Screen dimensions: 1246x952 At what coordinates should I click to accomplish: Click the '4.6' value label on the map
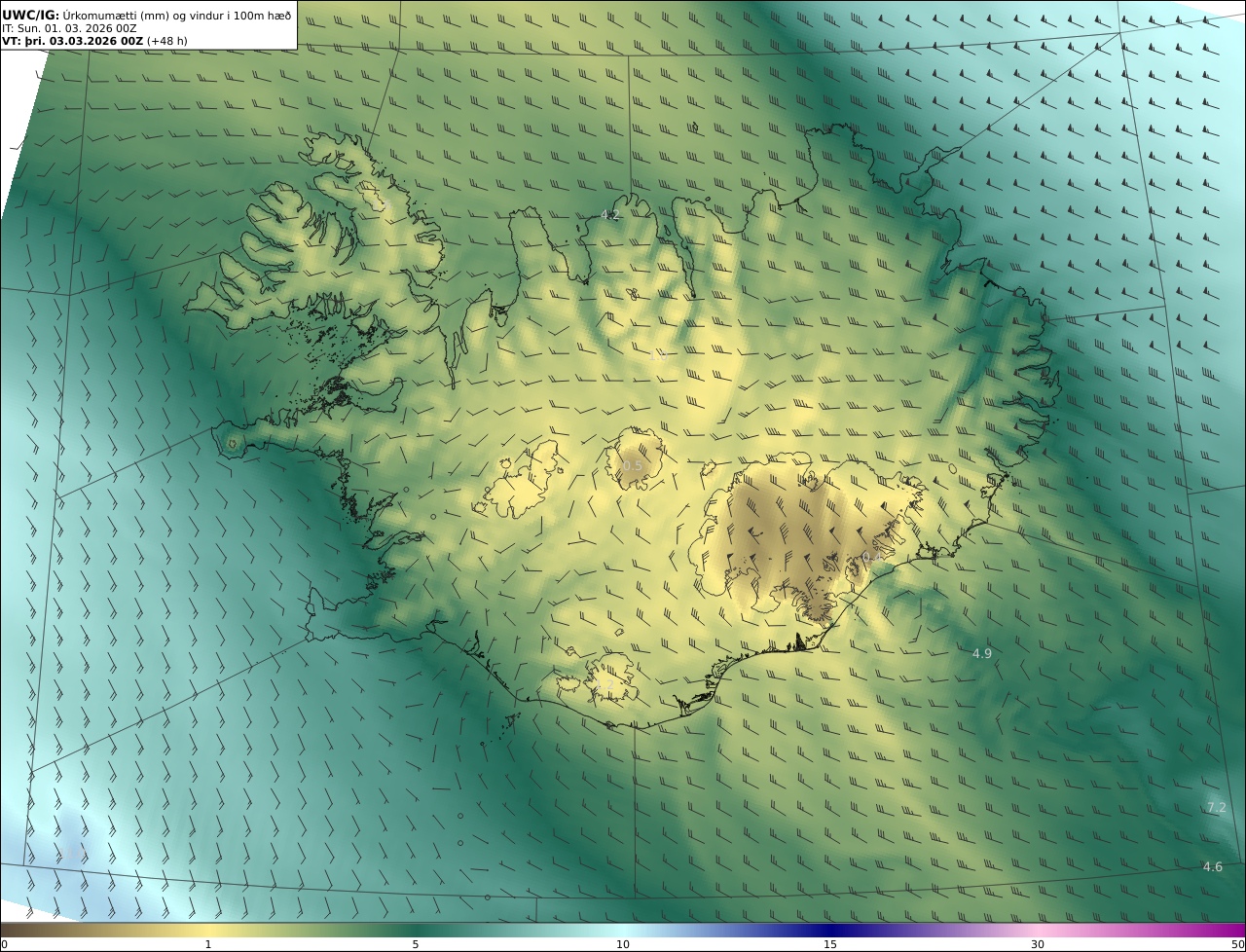pos(1213,866)
